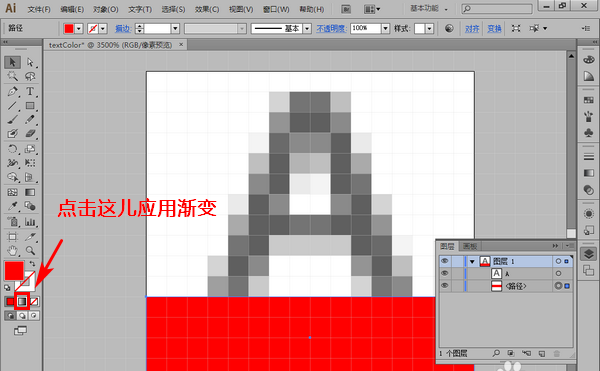Open opacity 100% dropdown
Viewport: 600px width, 371px height.
[385, 28]
